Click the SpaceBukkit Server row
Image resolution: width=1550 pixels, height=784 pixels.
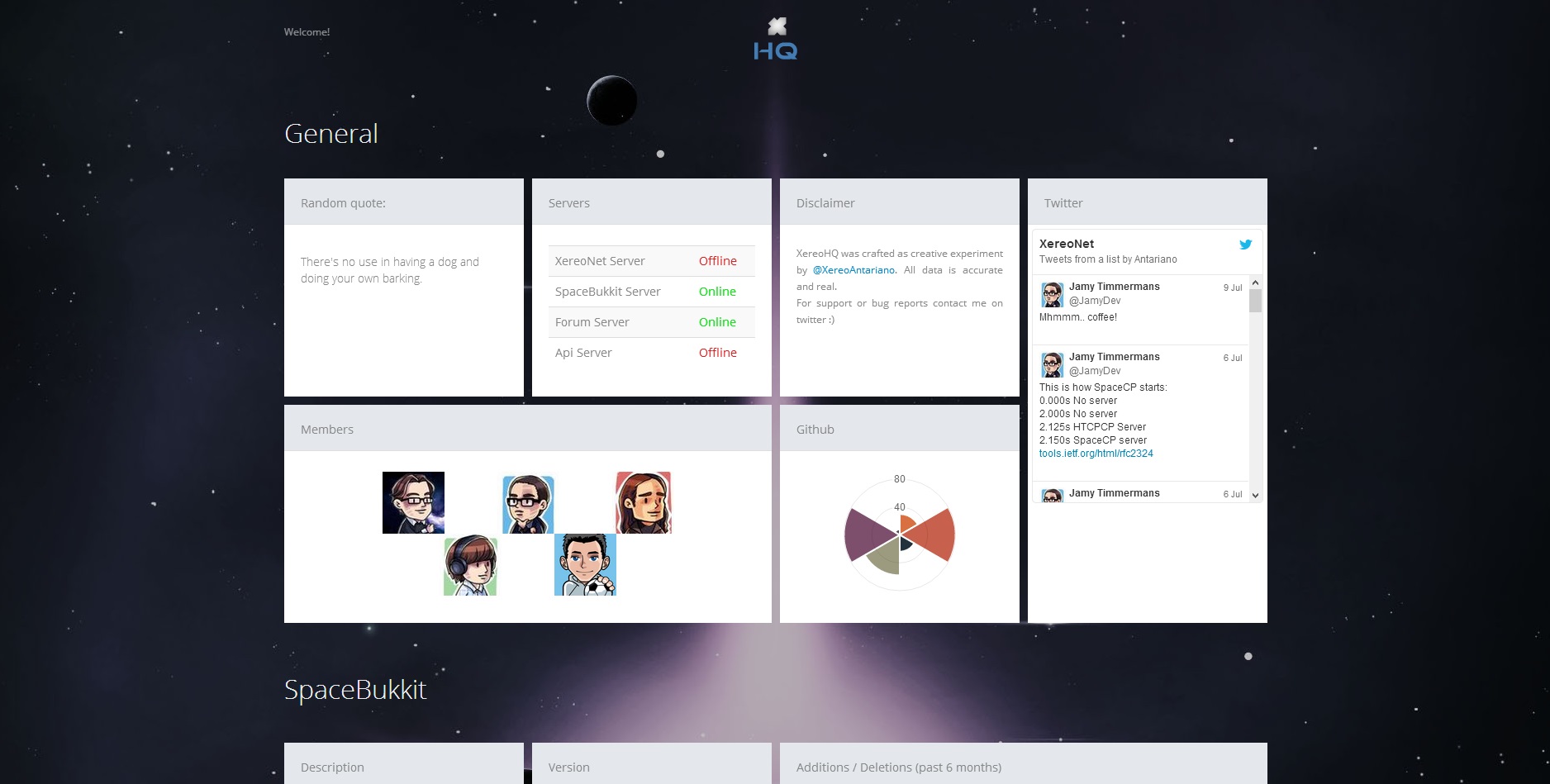[x=652, y=292]
